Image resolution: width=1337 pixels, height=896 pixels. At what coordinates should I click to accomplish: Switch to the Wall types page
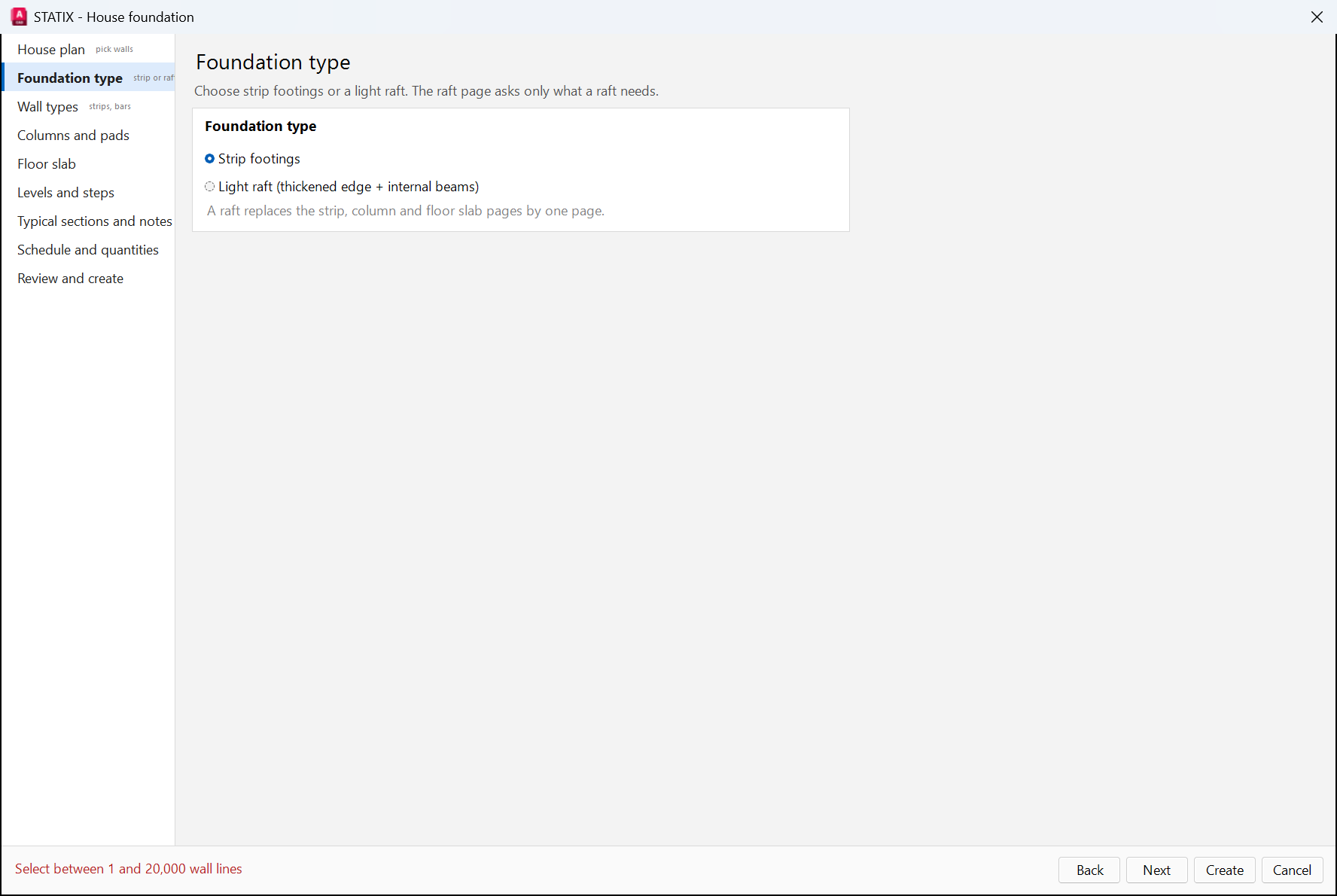89,107
